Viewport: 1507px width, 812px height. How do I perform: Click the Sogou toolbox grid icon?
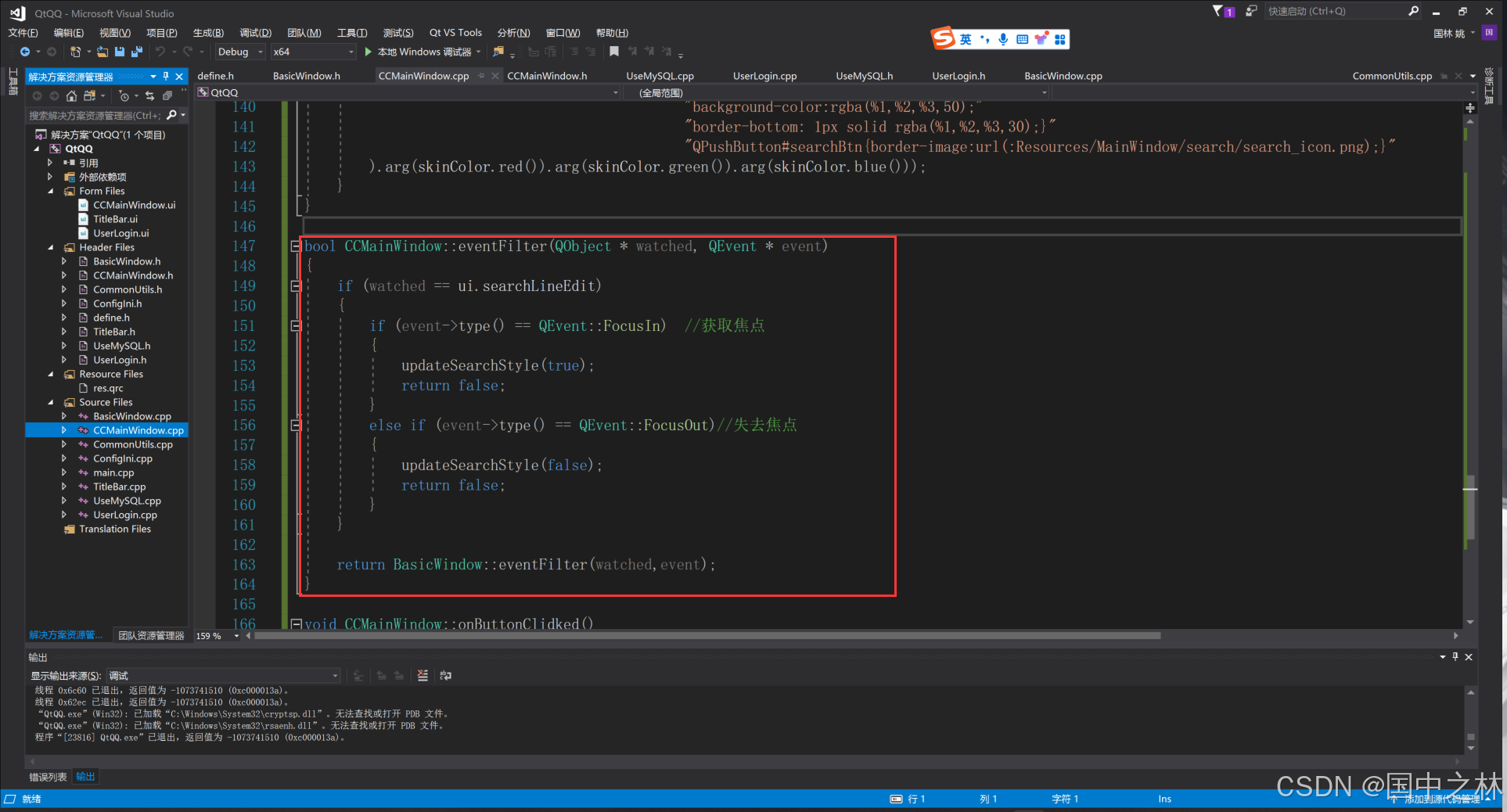click(x=1059, y=39)
